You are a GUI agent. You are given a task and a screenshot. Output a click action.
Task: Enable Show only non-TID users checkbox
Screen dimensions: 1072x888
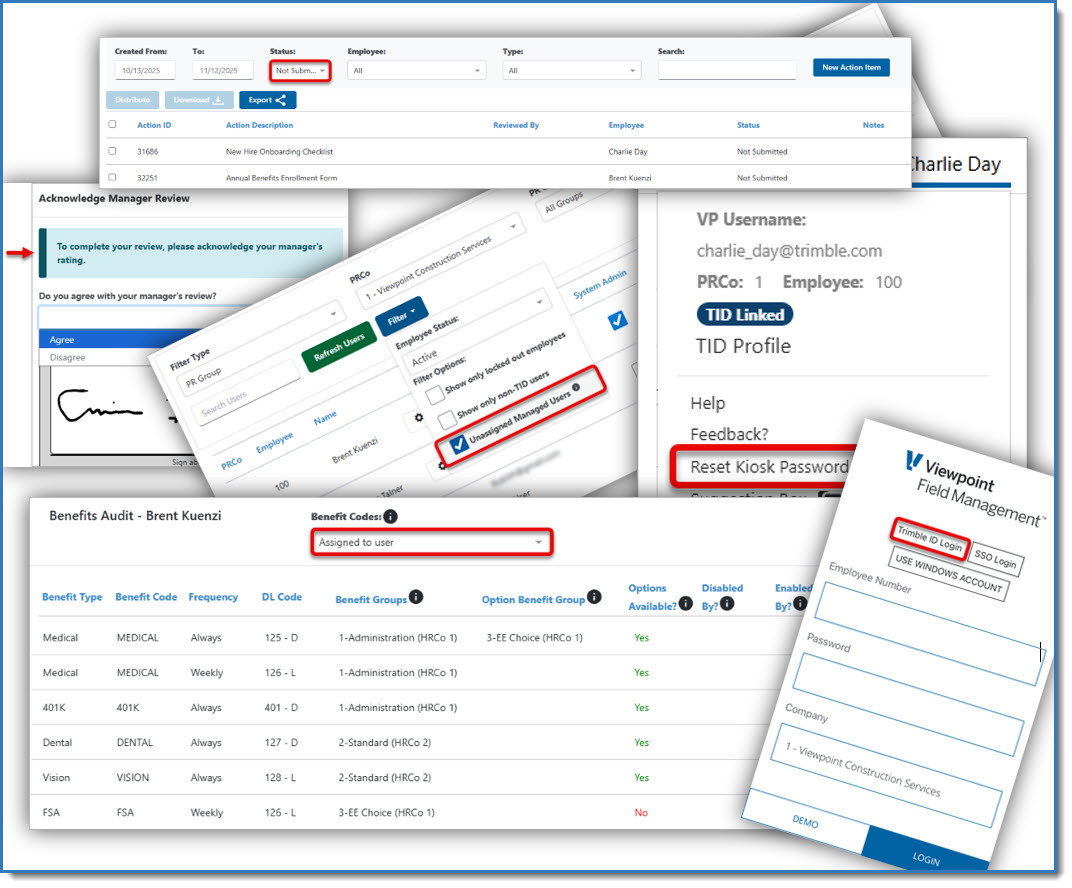(446, 420)
